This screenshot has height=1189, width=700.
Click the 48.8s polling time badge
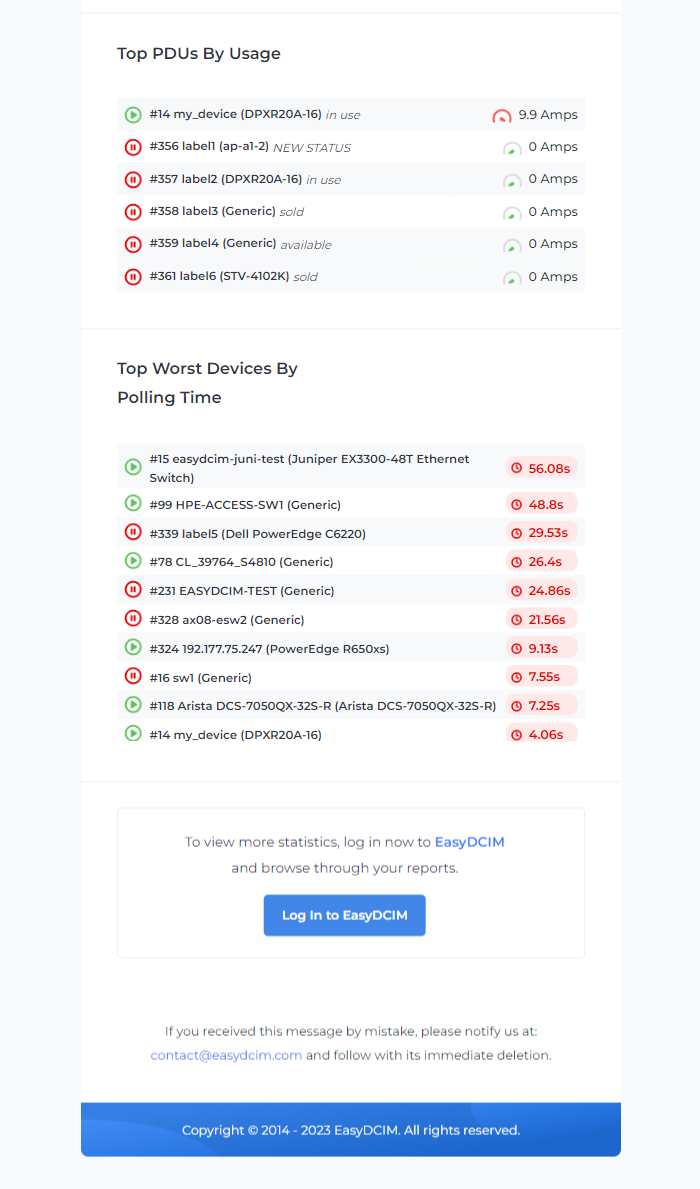[x=541, y=504]
